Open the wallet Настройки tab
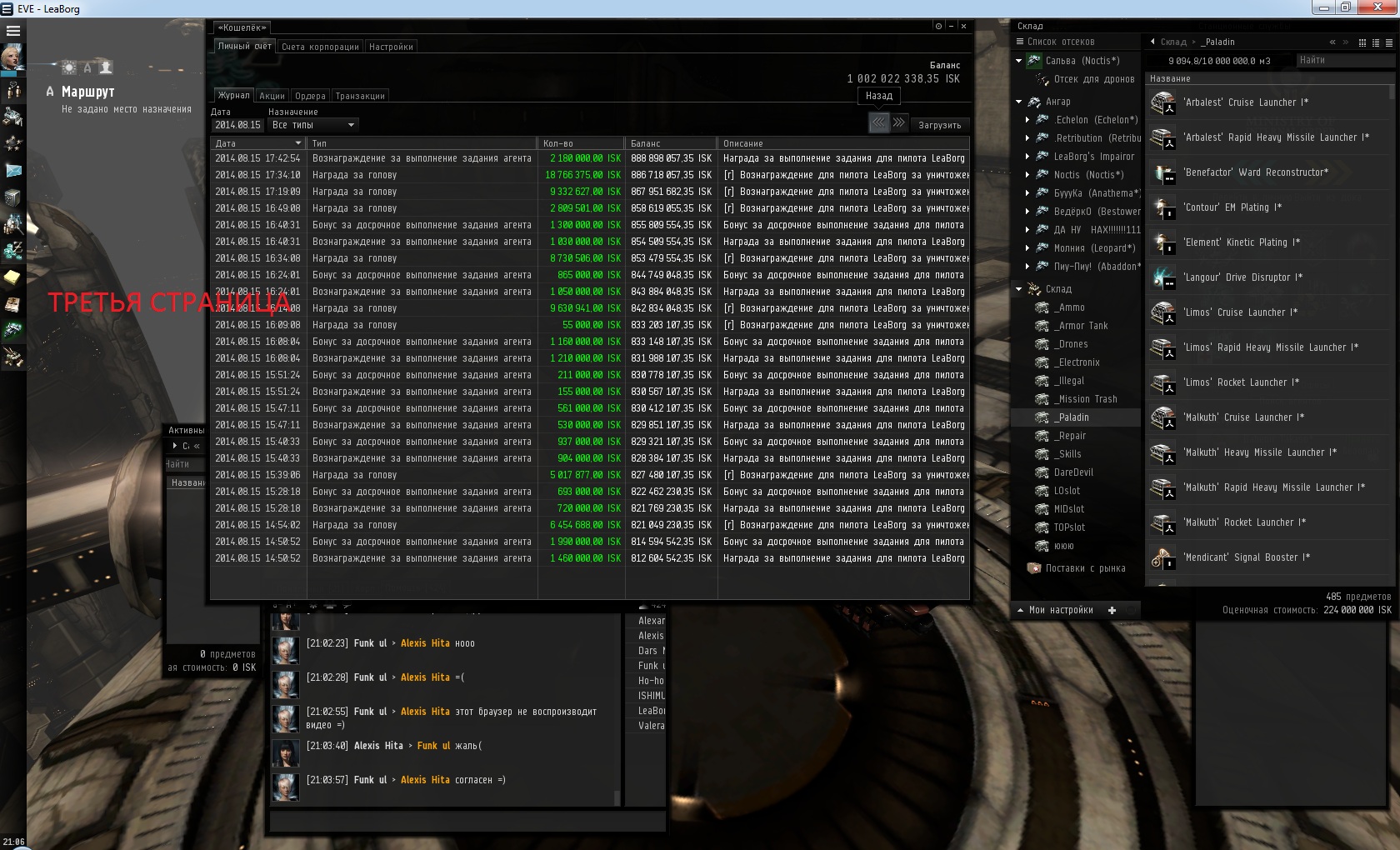 click(x=391, y=47)
